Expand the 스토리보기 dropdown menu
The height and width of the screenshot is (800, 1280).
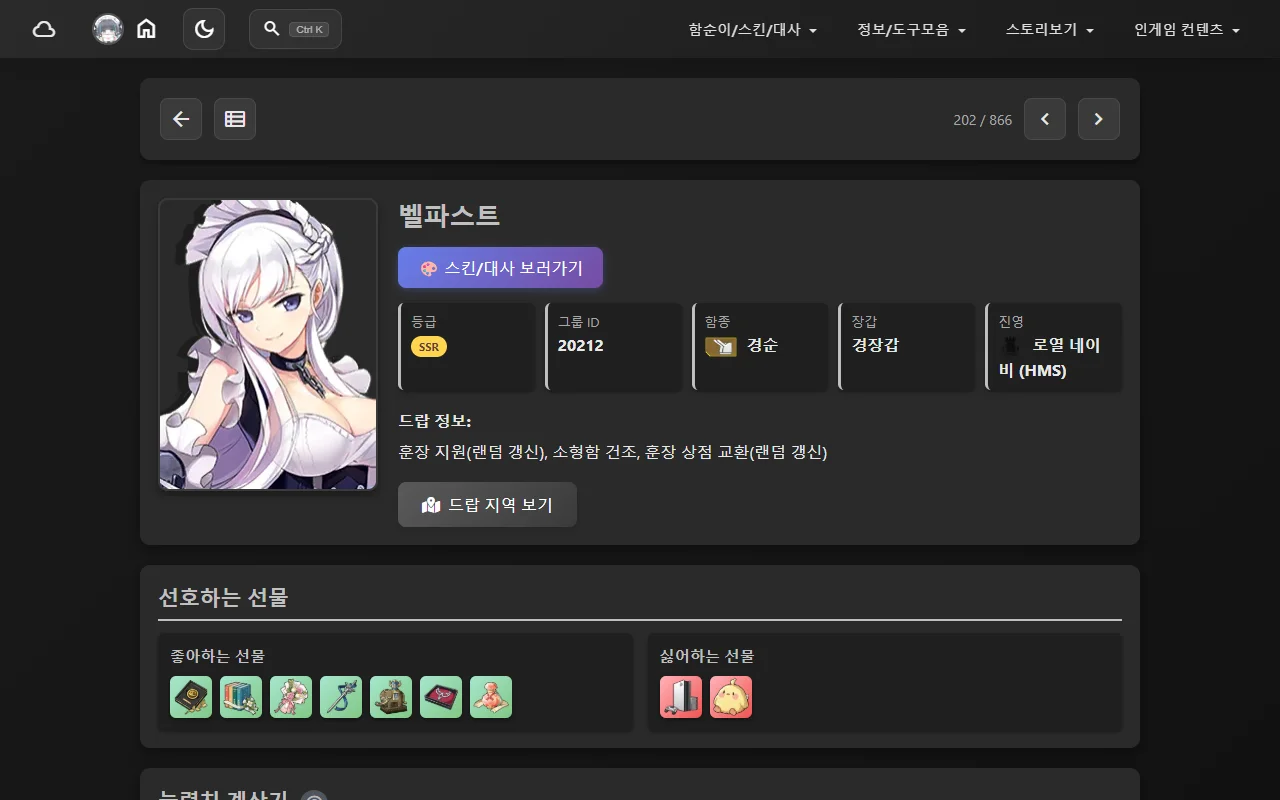click(x=1050, y=30)
